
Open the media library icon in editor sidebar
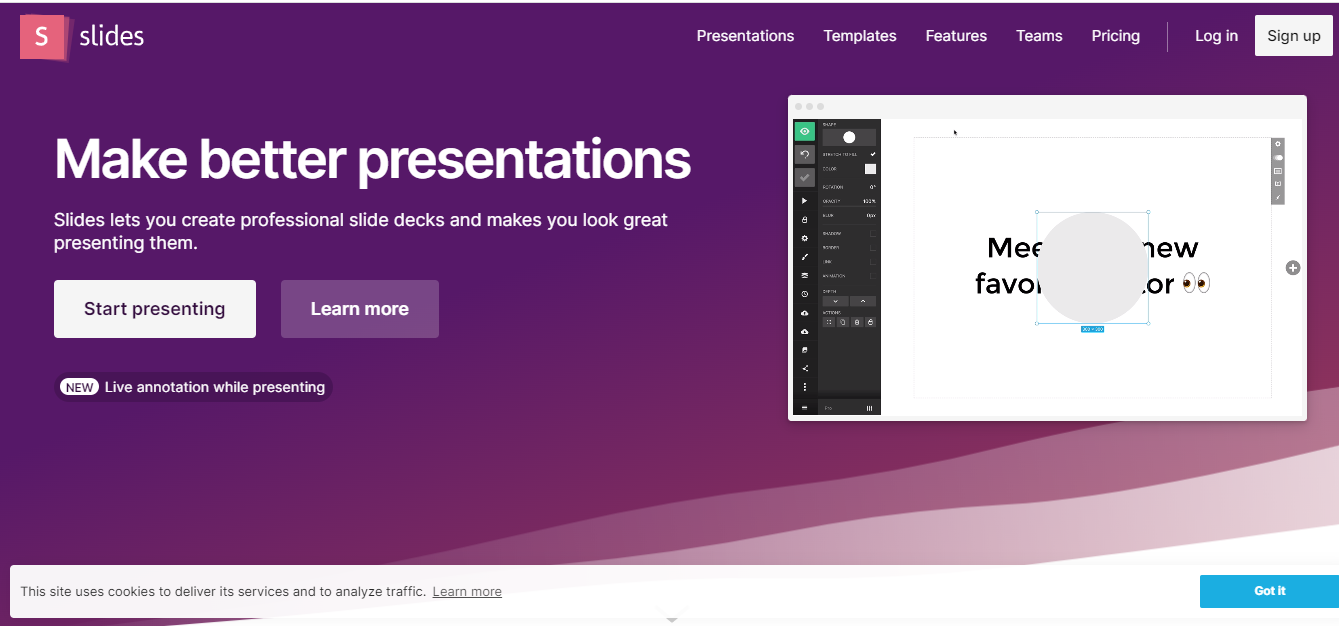coord(805,350)
